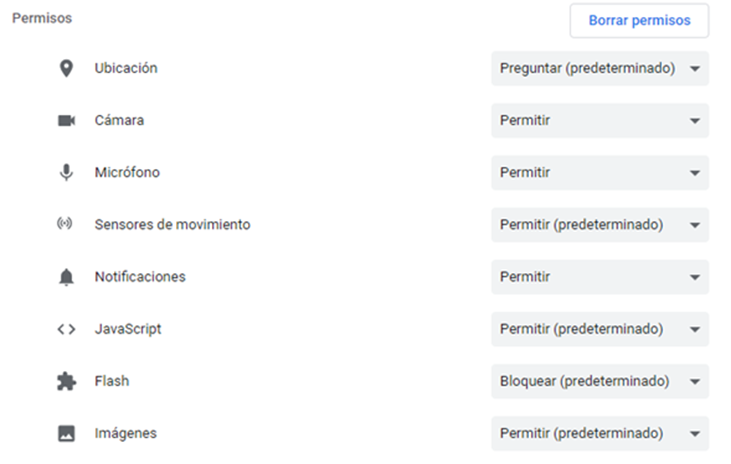Click the Micrófono microphone icon

click(x=66, y=173)
